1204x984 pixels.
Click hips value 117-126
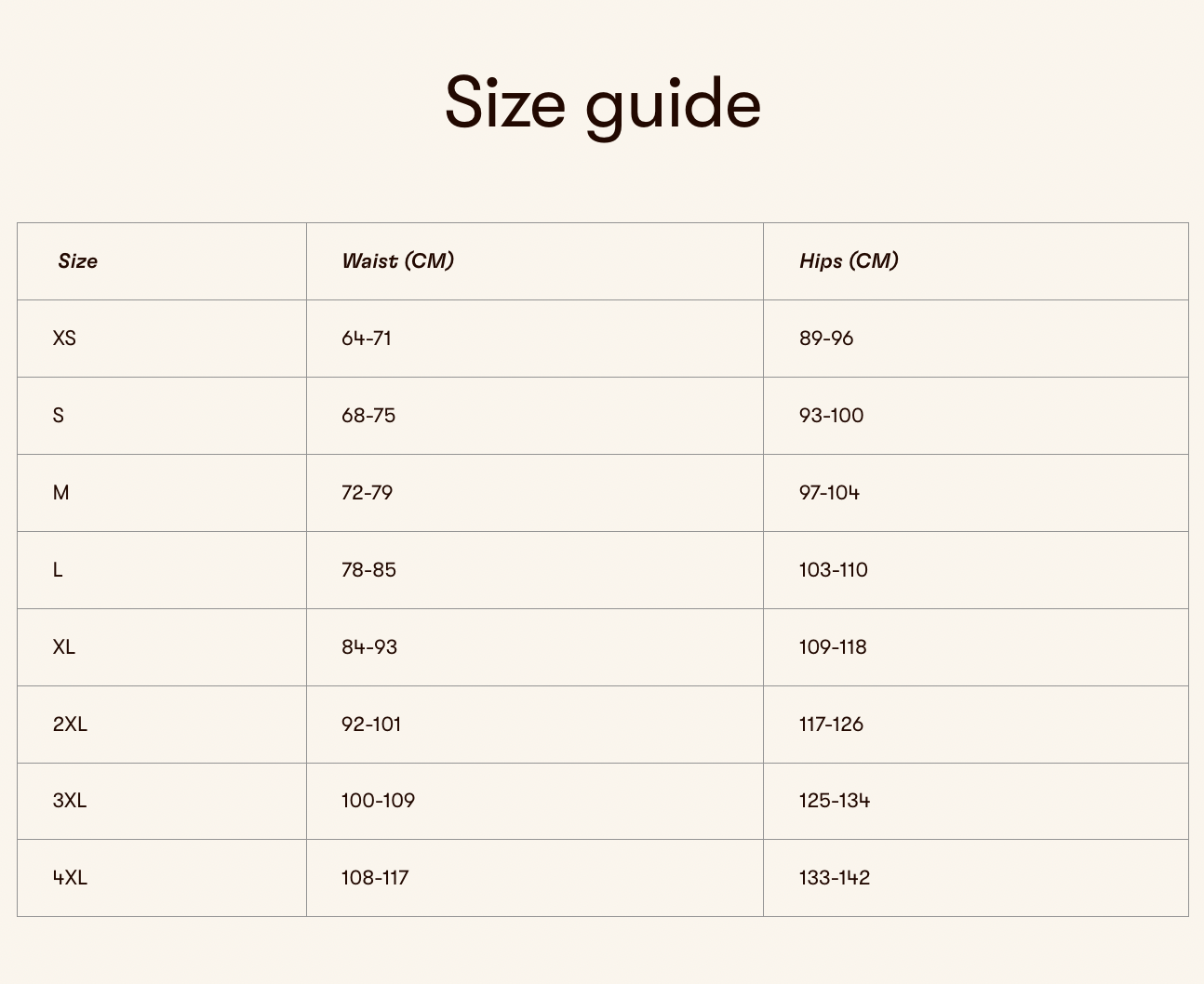831,725
